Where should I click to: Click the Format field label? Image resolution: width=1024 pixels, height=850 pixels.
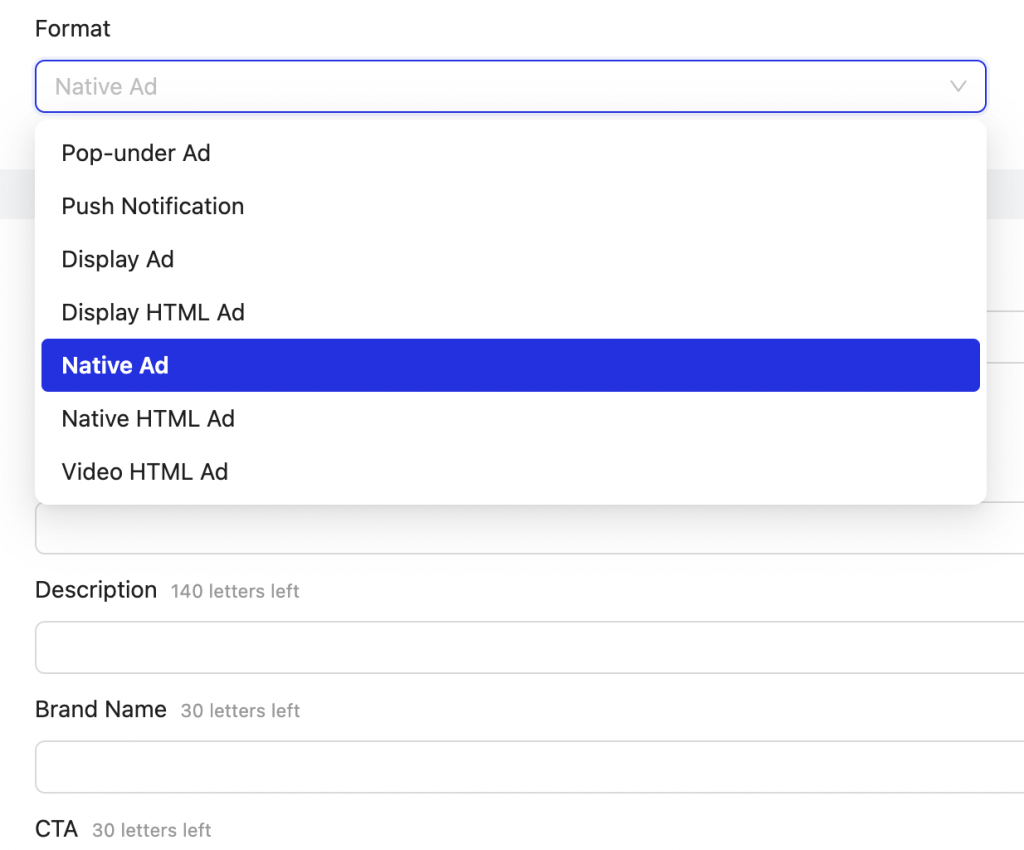(x=72, y=29)
